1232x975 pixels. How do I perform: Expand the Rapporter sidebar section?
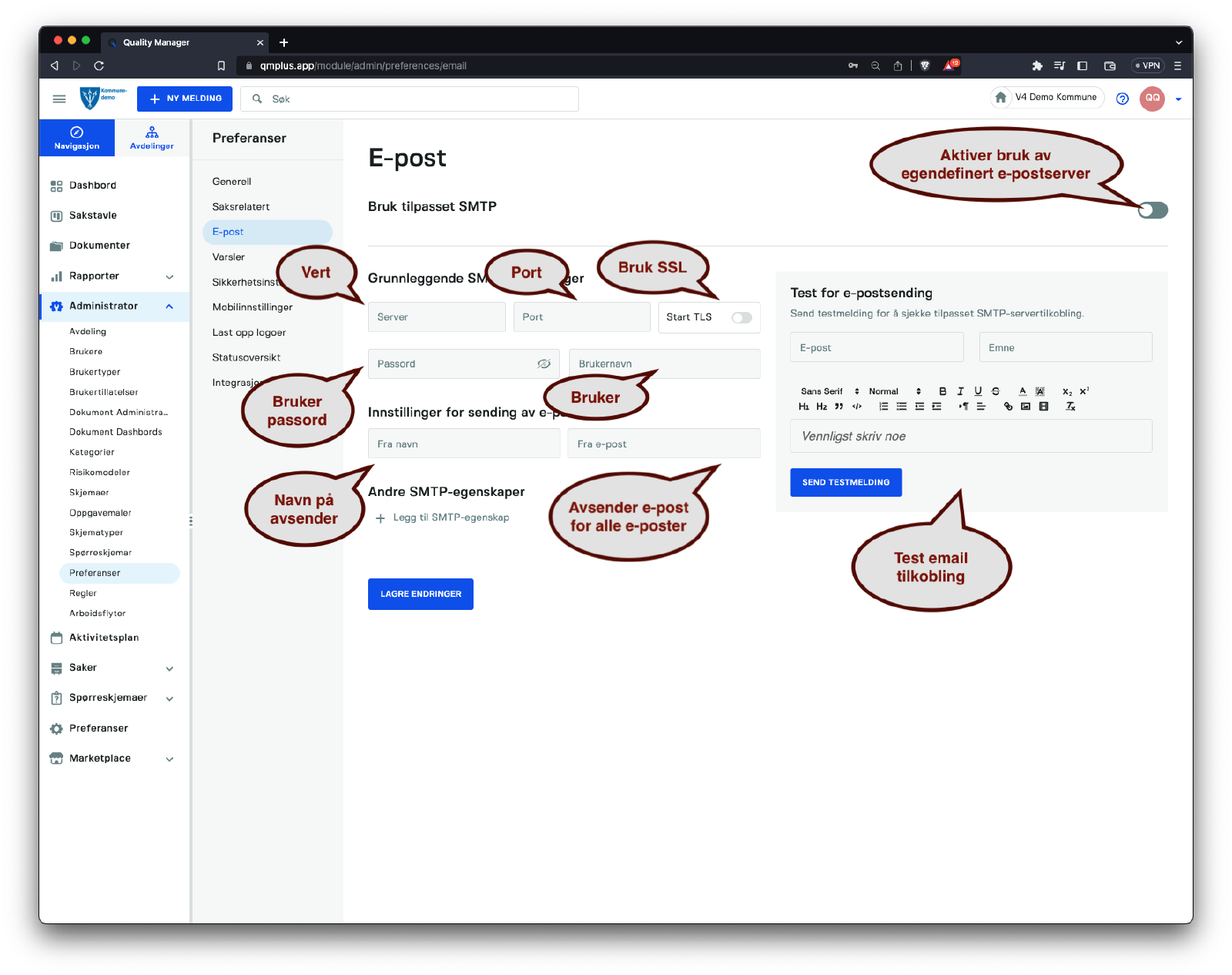point(169,276)
